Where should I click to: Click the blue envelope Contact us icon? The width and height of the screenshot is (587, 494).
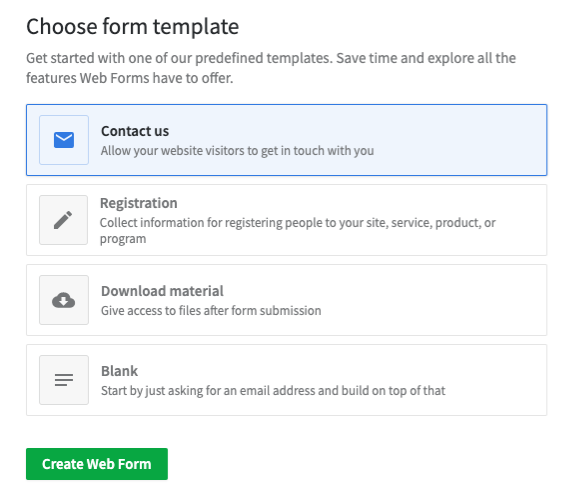pos(64,140)
